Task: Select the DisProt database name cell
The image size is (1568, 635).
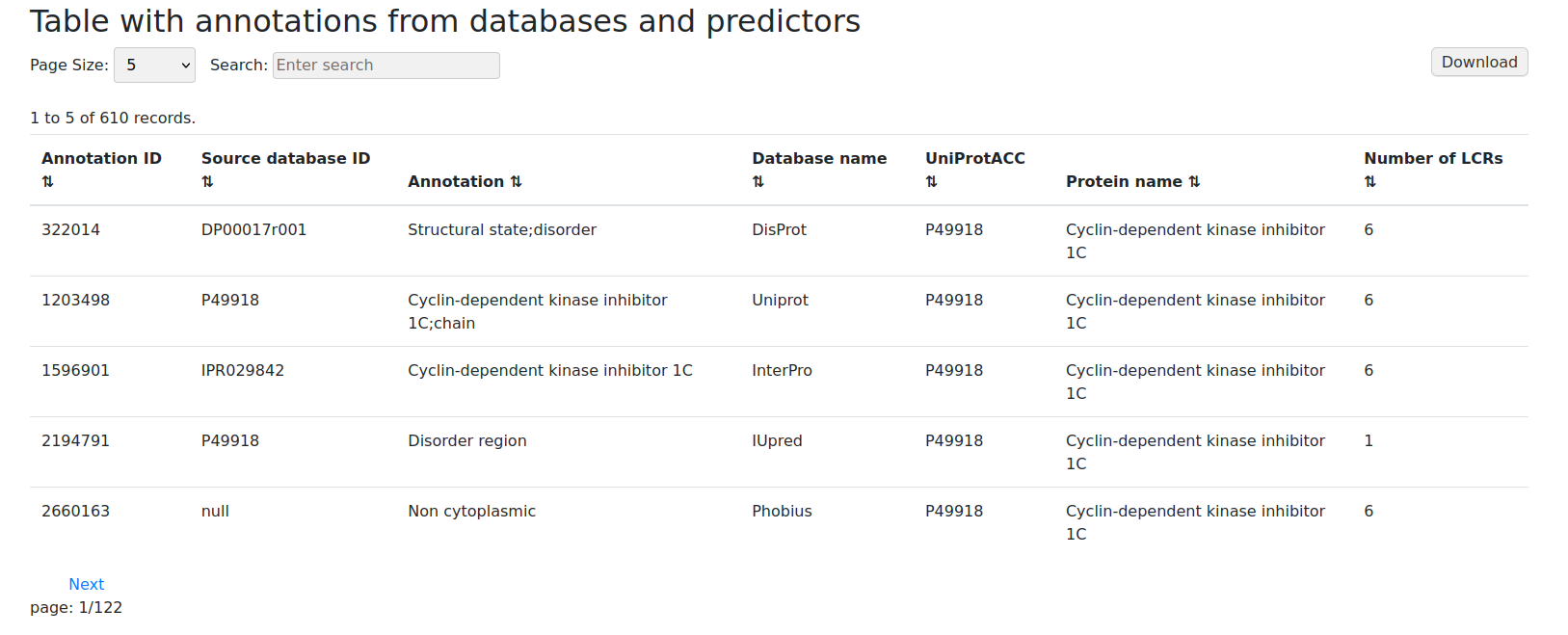Action: 779,230
